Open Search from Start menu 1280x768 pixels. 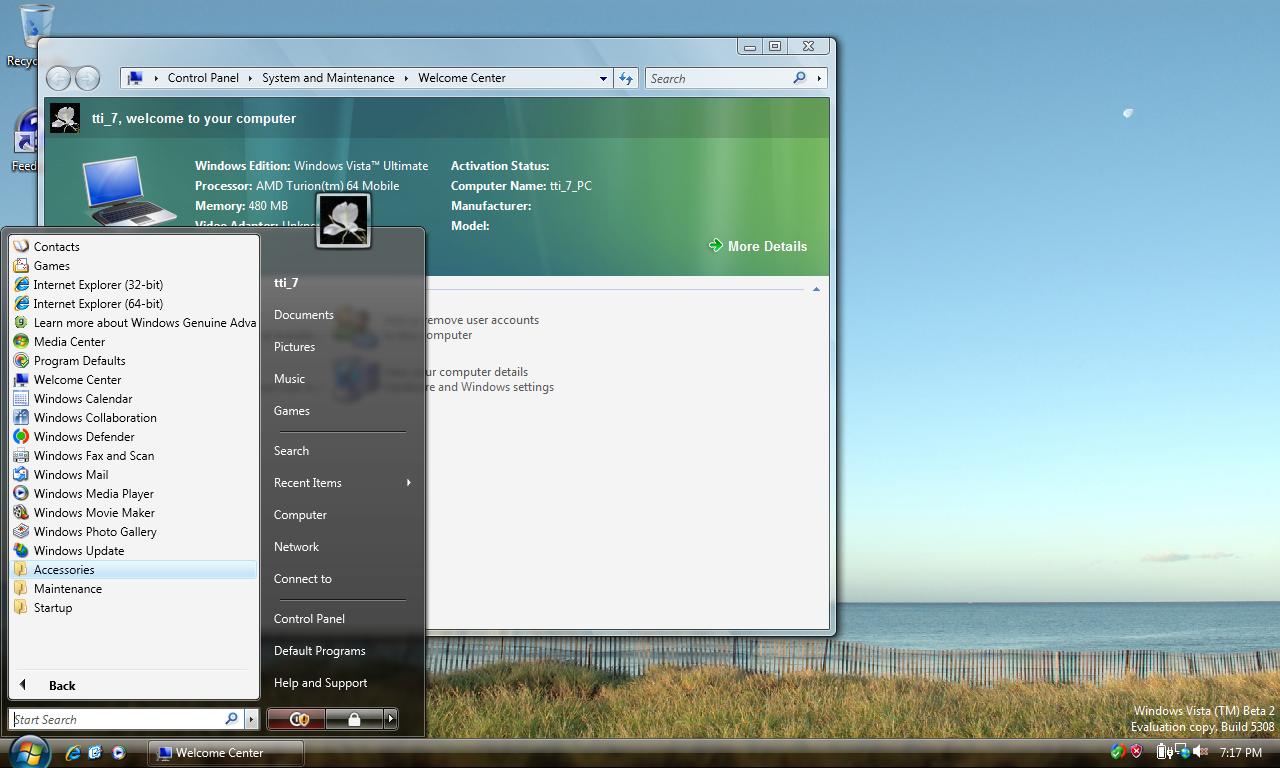tap(291, 451)
